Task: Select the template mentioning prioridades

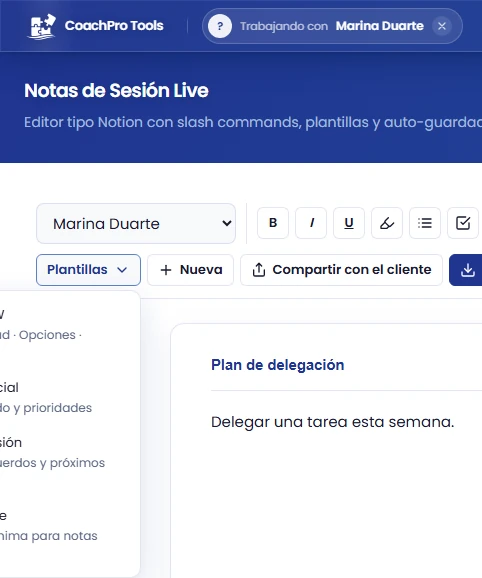Action: 66,398
